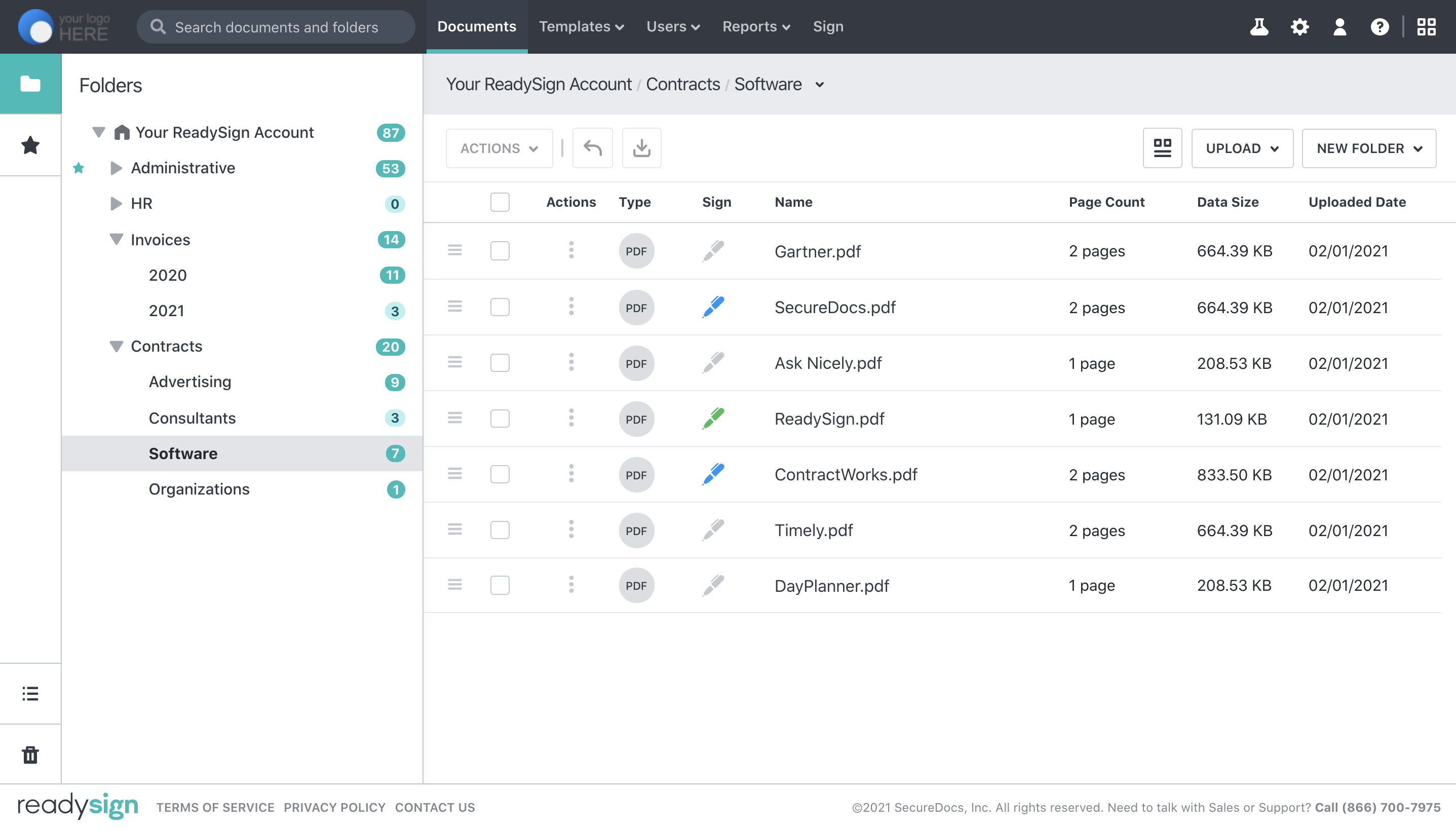Open the three-dot actions menu for DayPlanner.pdf
Screen dimensions: 1456x831
coord(571,584)
